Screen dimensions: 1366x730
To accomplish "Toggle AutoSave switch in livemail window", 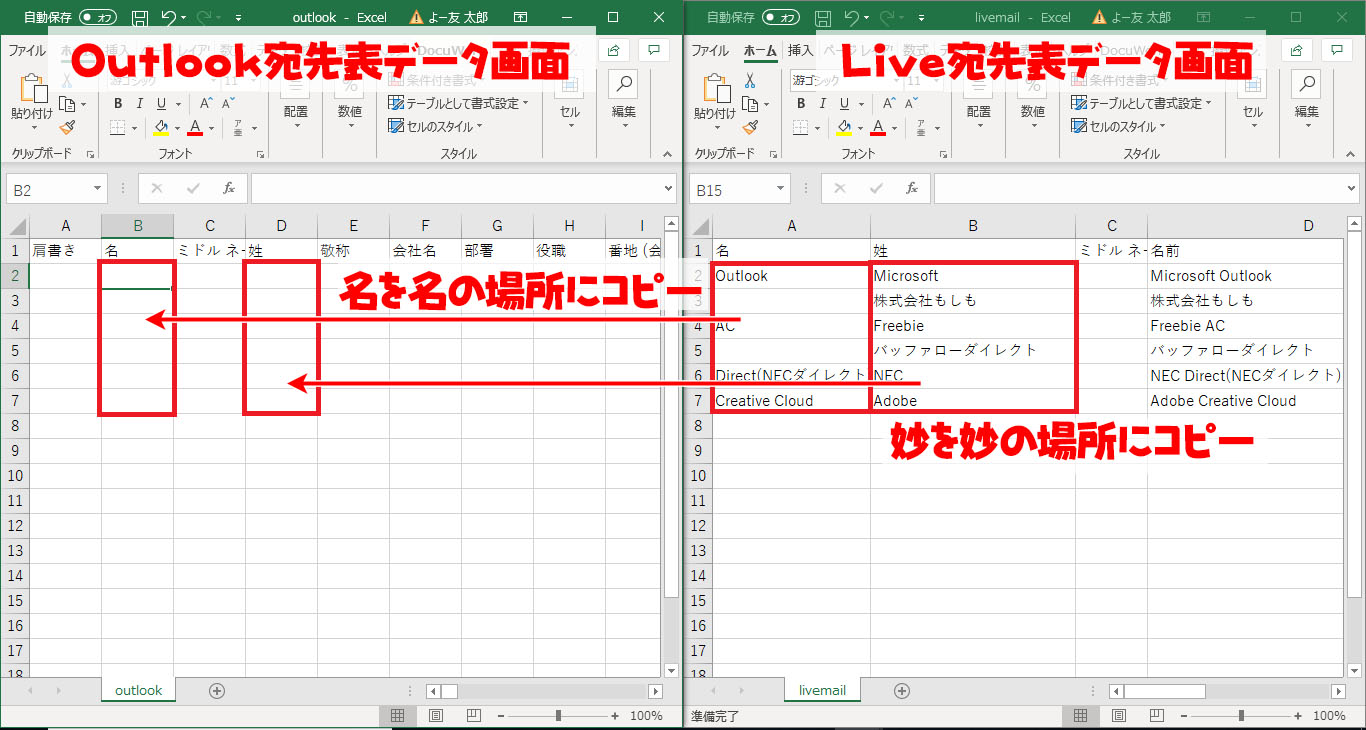I will tap(780, 18).
